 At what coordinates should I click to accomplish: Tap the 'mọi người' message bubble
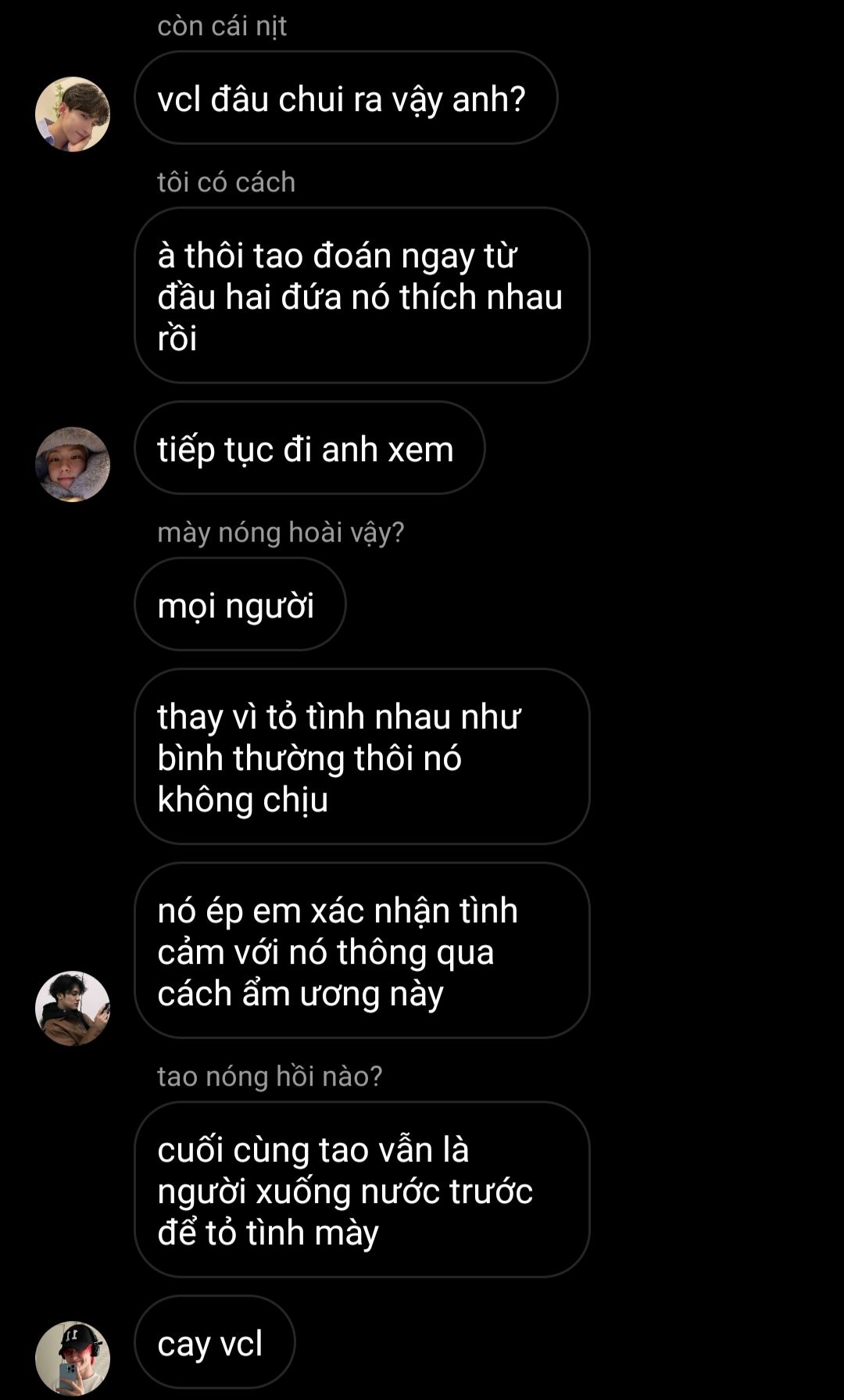click(x=240, y=604)
